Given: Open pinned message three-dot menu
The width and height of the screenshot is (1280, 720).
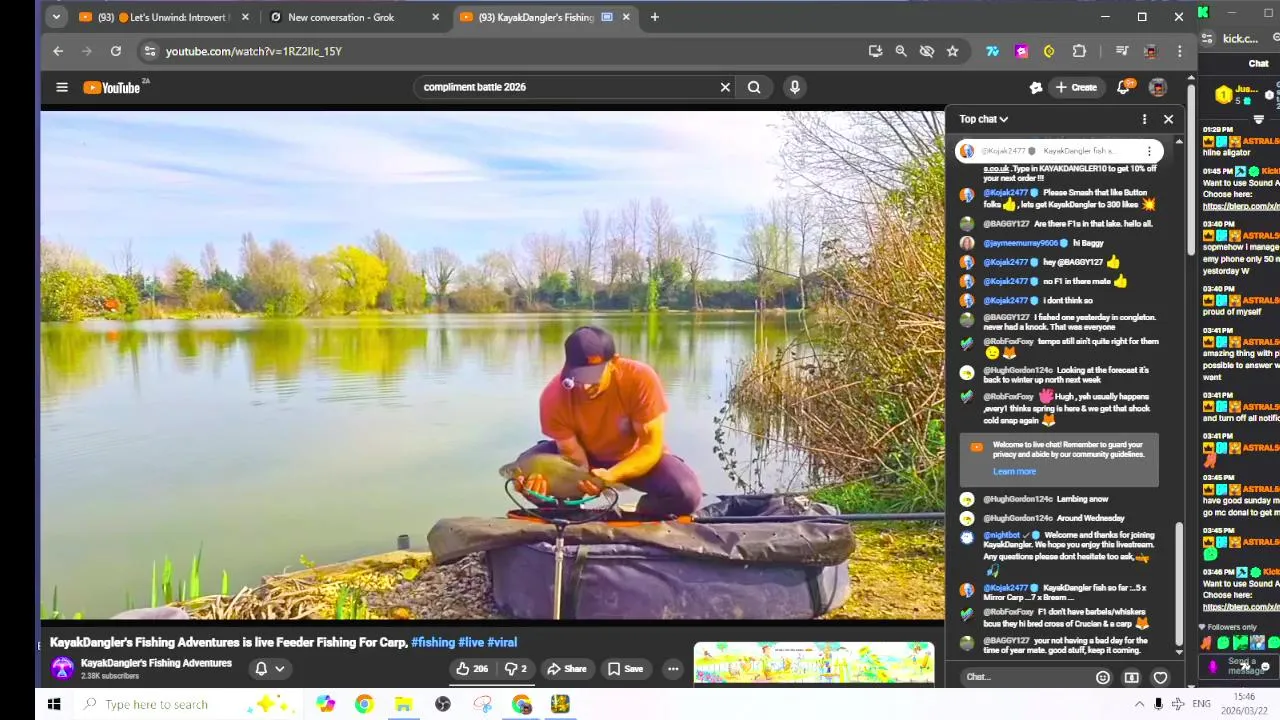Looking at the screenshot, I should coord(1149,151).
